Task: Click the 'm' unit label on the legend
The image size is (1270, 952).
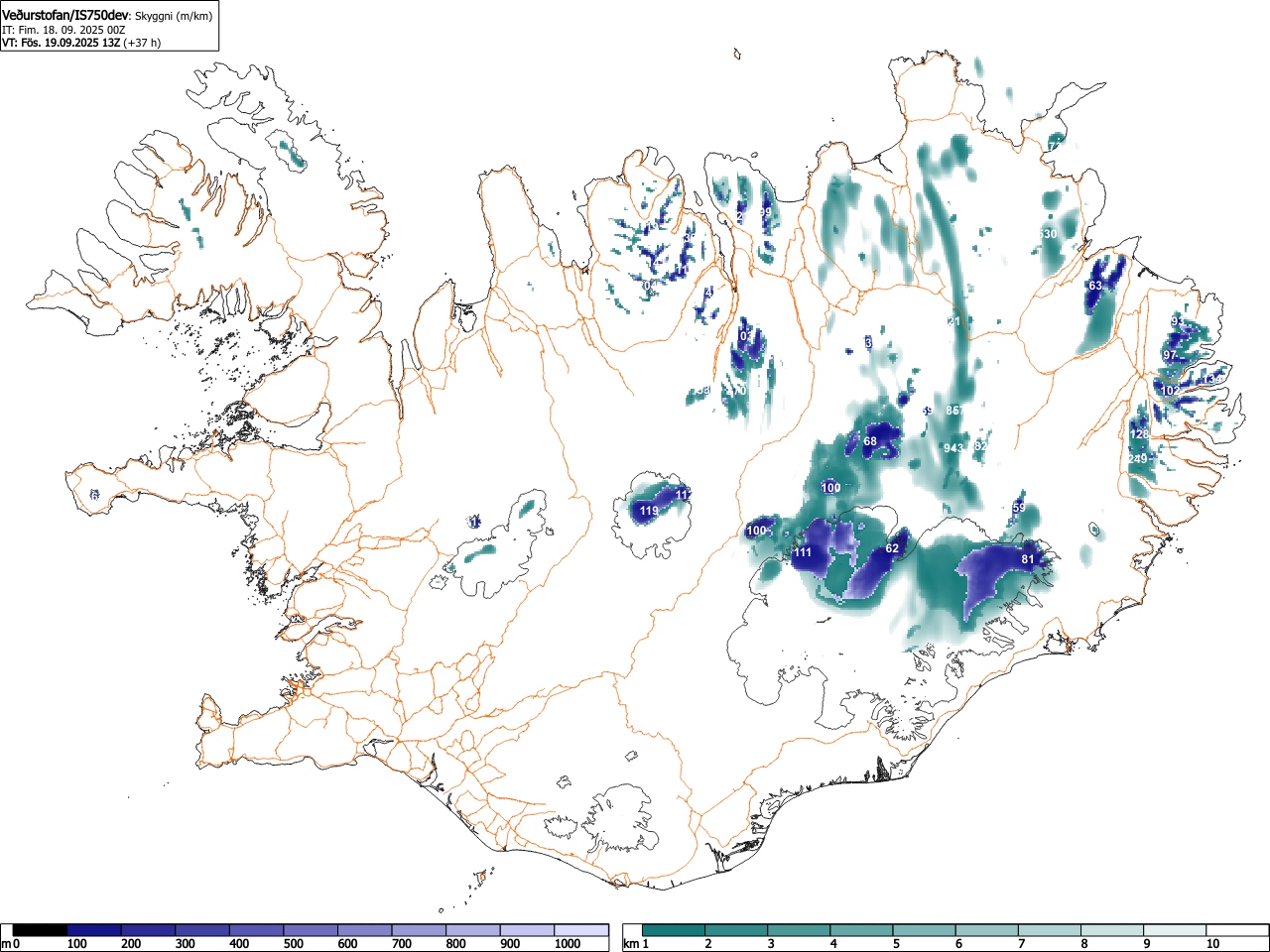Action: point(7,944)
